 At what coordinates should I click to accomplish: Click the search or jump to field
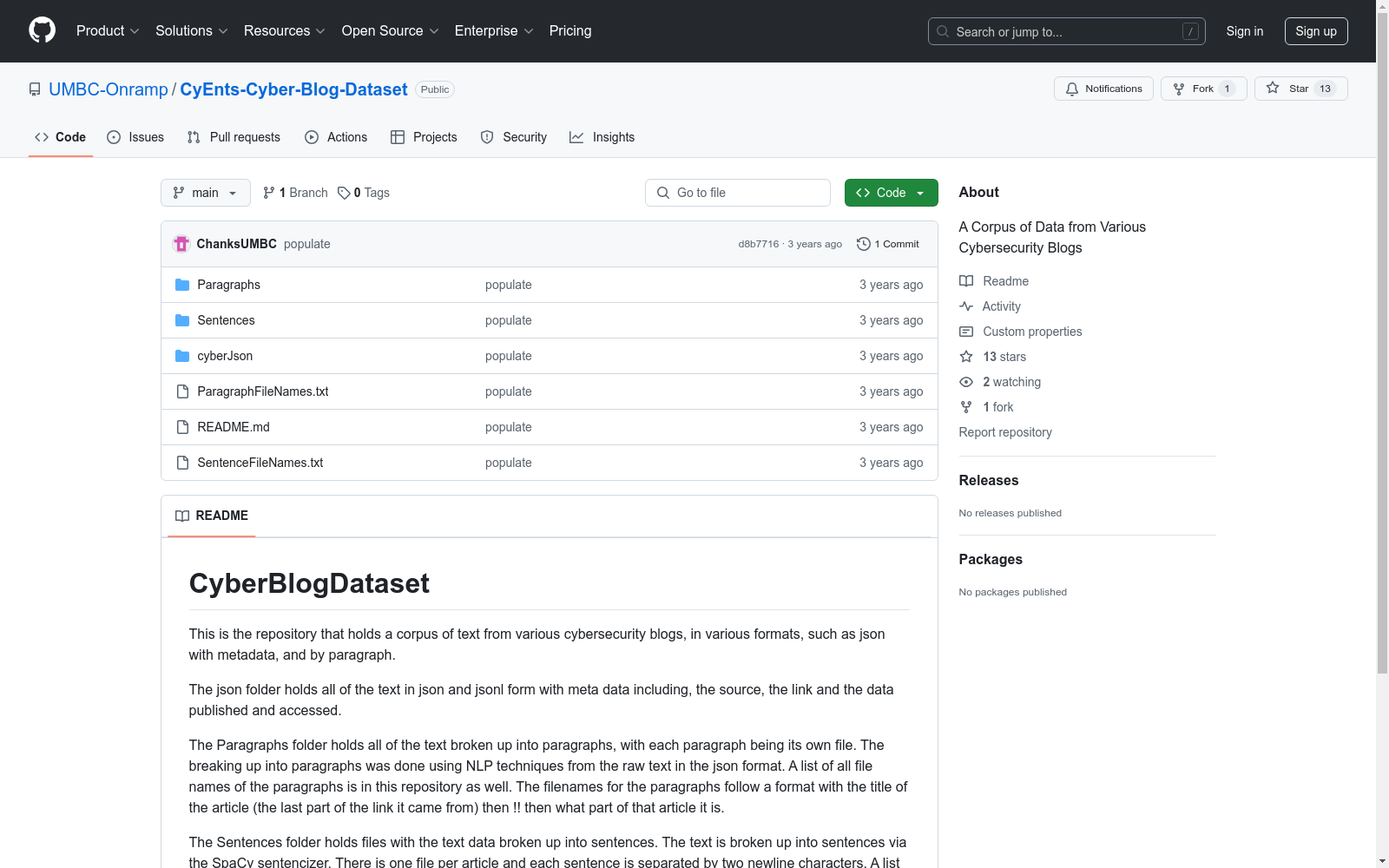[1067, 31]
